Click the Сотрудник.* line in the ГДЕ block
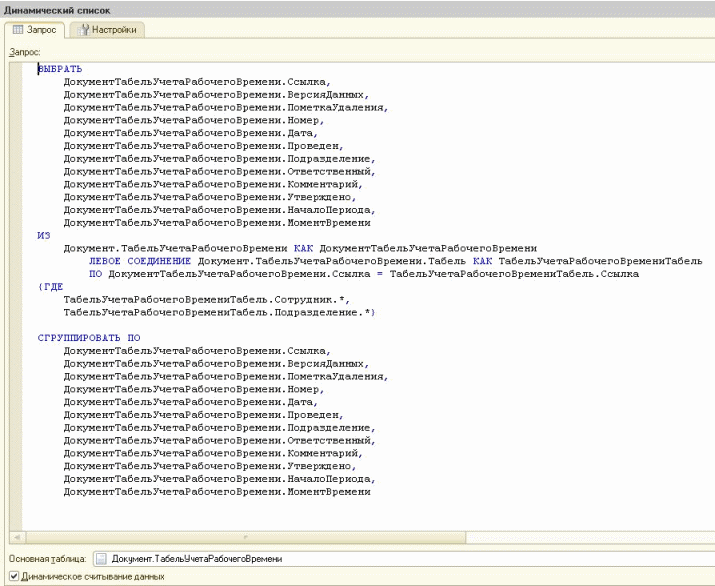The width and height of the screenshot is (715, 586). point(207,300)
